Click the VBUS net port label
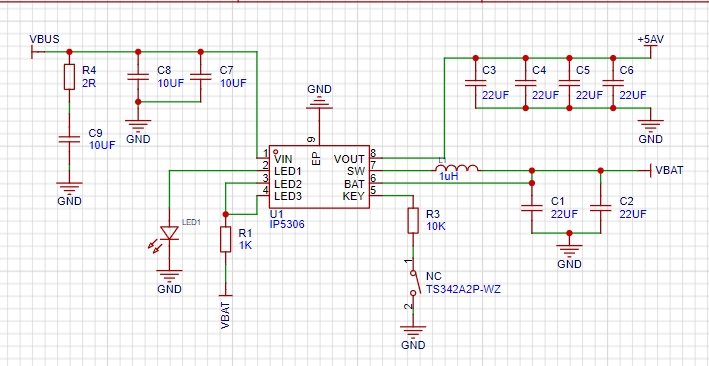This screenshot has width=709, height=366. tap(44, 39)
